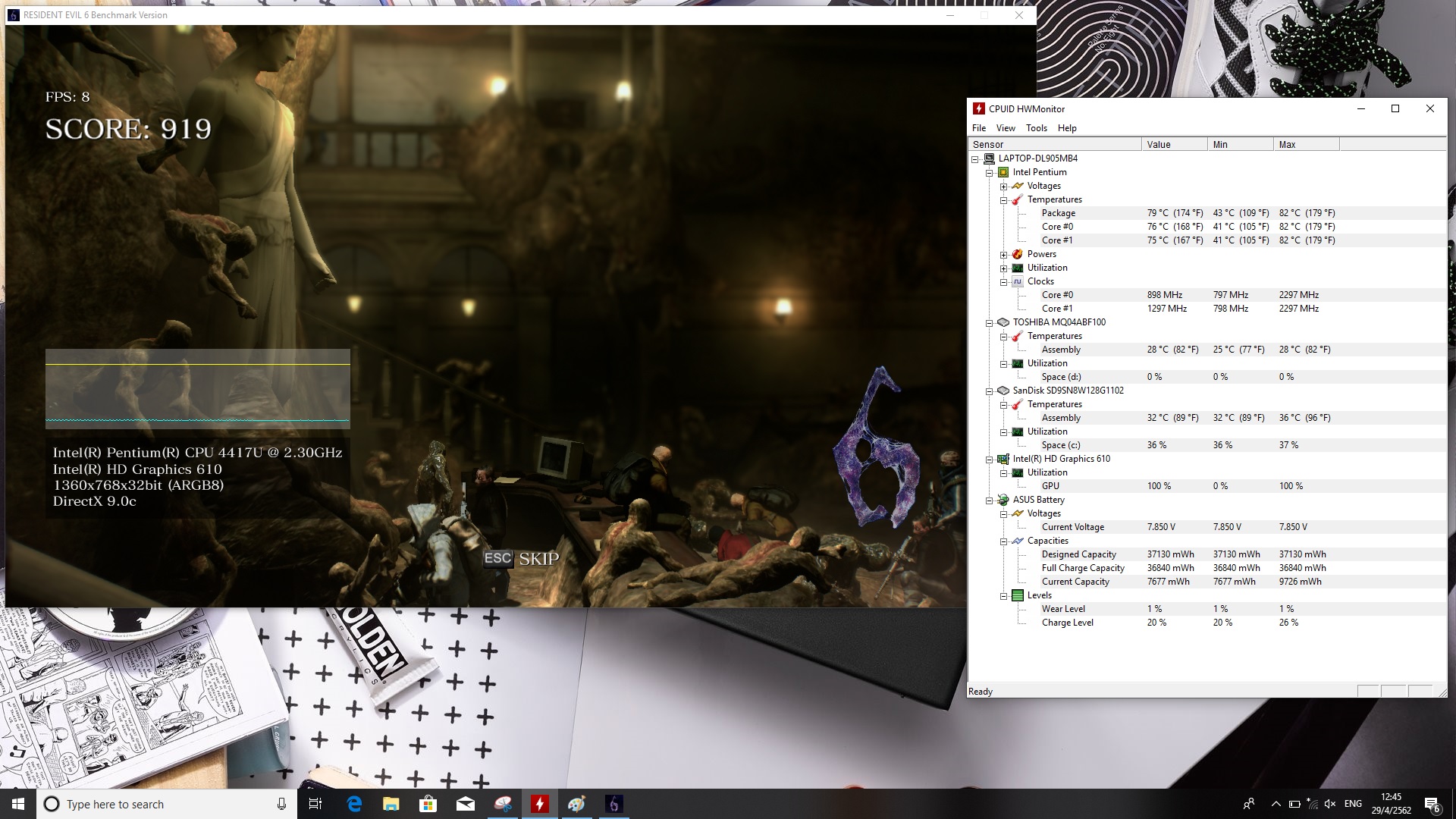Collapse Temperatures under Intel Pentium
Viewport: 1456px width, 819px height.
(1004, 200)
